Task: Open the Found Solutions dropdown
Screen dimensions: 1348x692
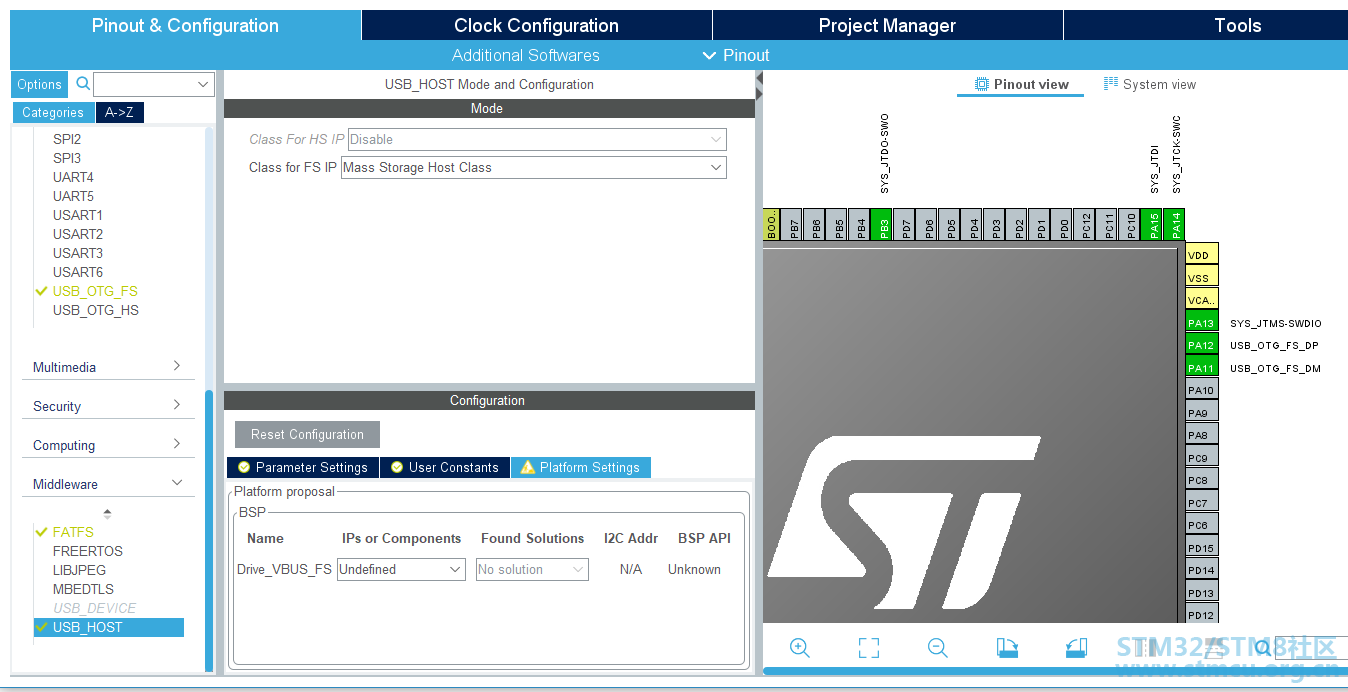Action: pos(532,569)
